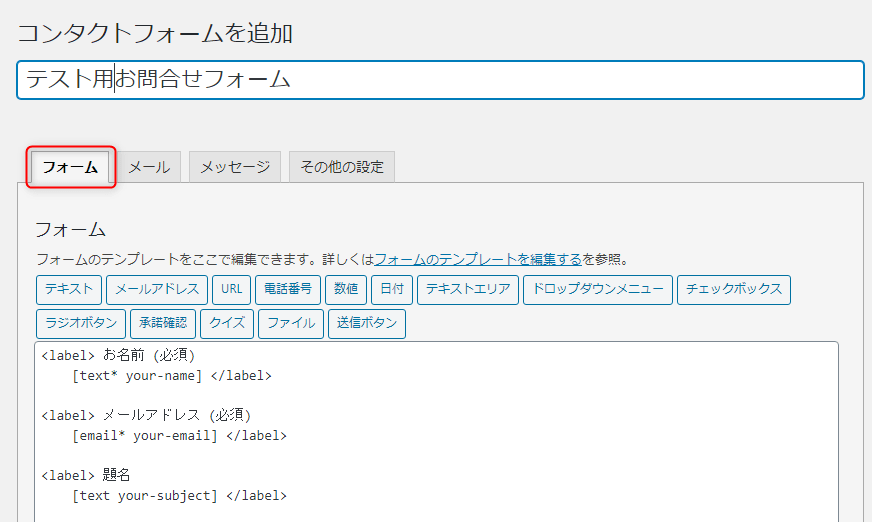Screen dimensions: 872x522
Task: Switch to the フォーム tab
Action: point(71,167)
